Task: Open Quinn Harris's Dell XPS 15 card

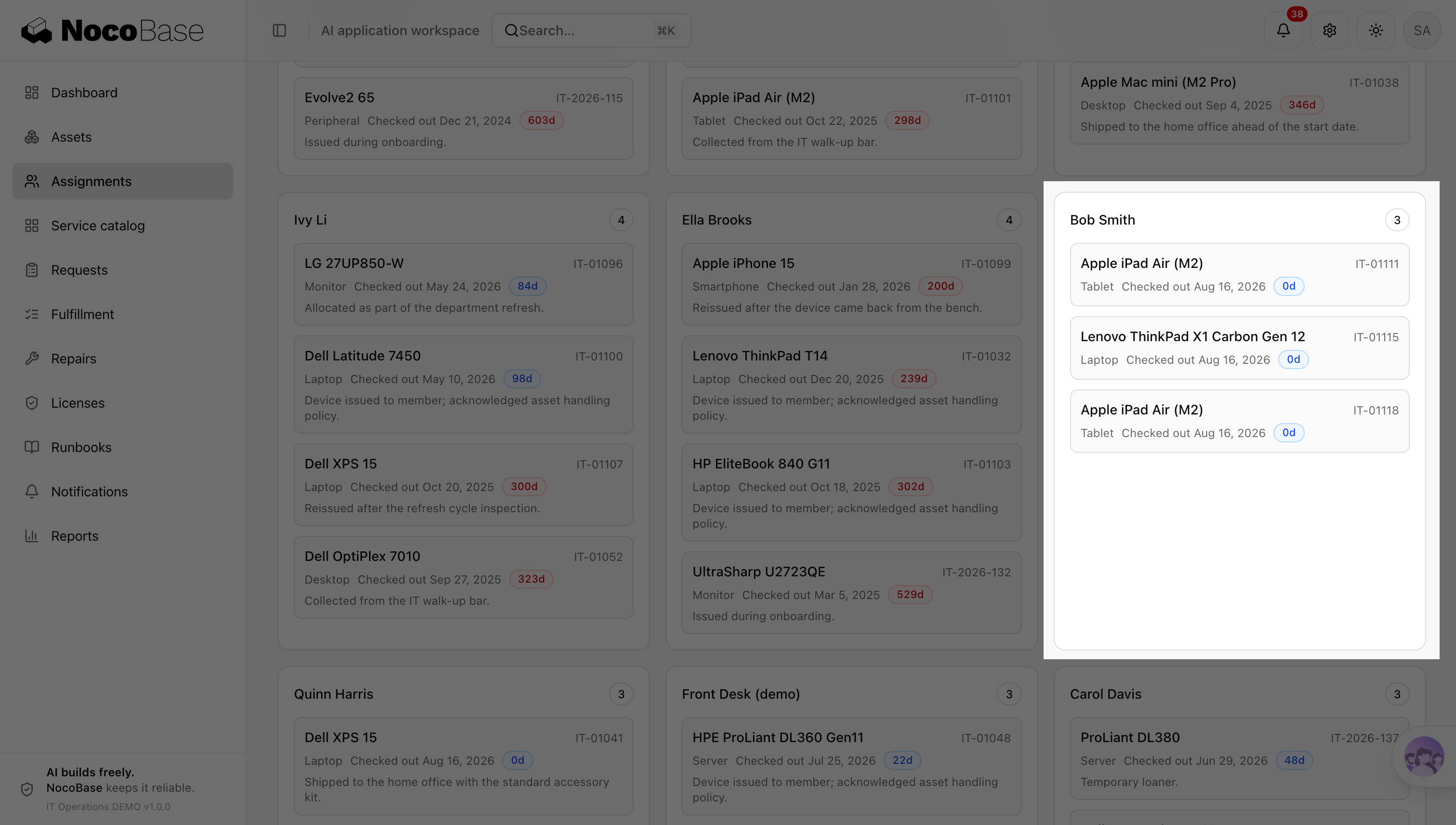Action: 463,767
